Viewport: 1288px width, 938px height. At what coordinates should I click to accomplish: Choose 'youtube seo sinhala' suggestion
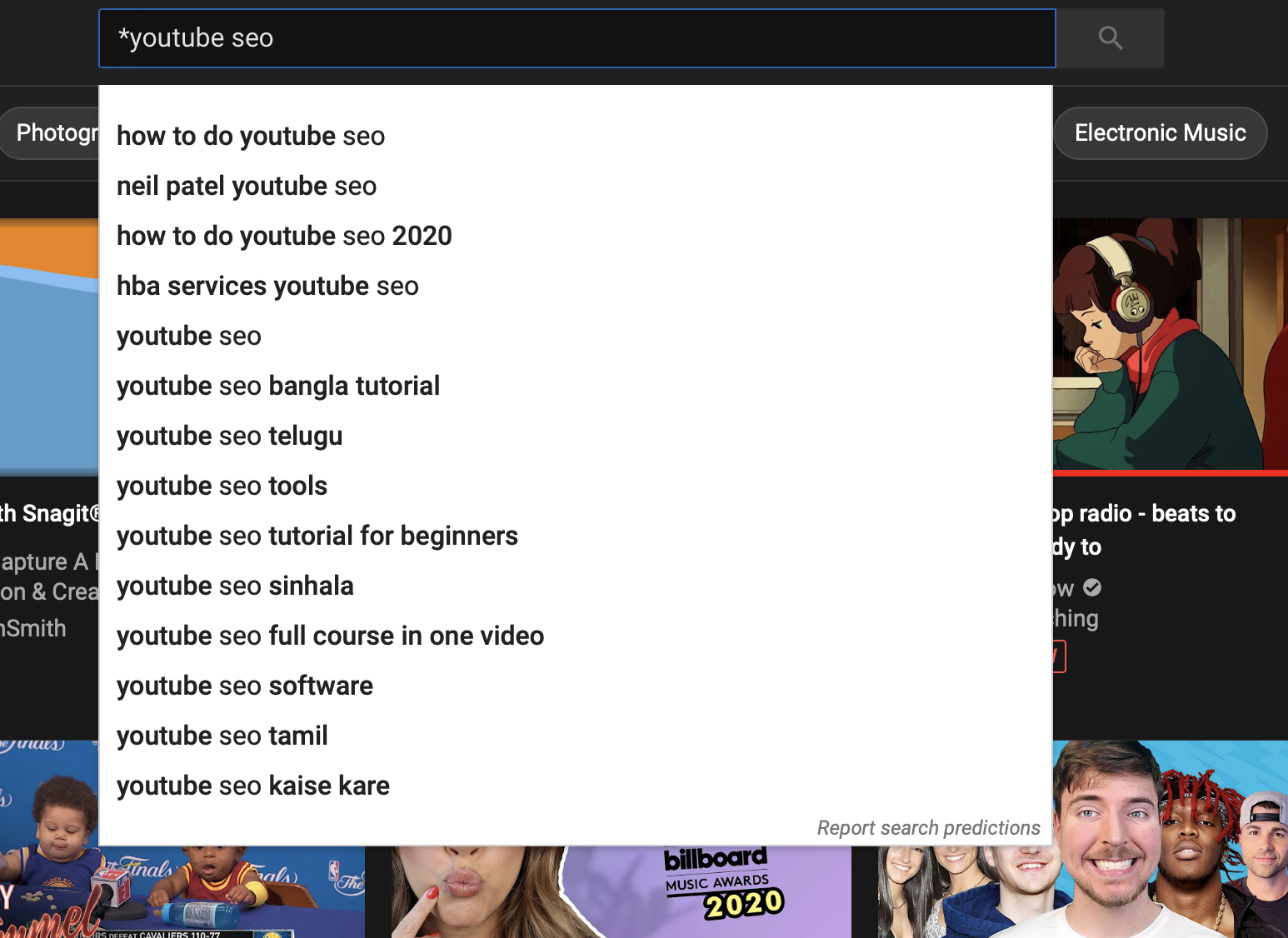coord(576,586)
